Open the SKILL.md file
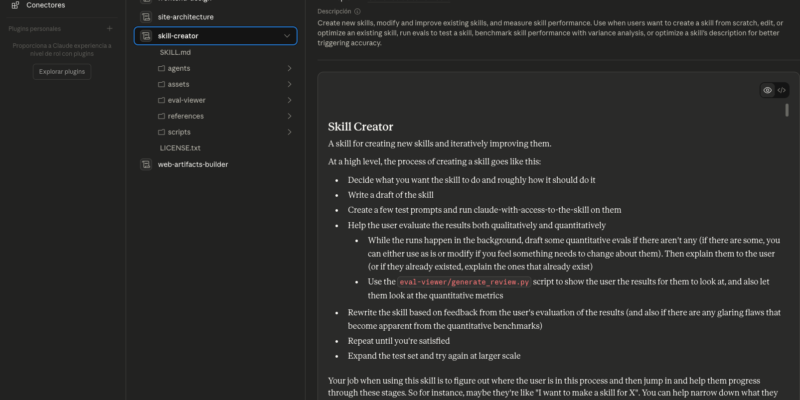 [x=176, y=52]
